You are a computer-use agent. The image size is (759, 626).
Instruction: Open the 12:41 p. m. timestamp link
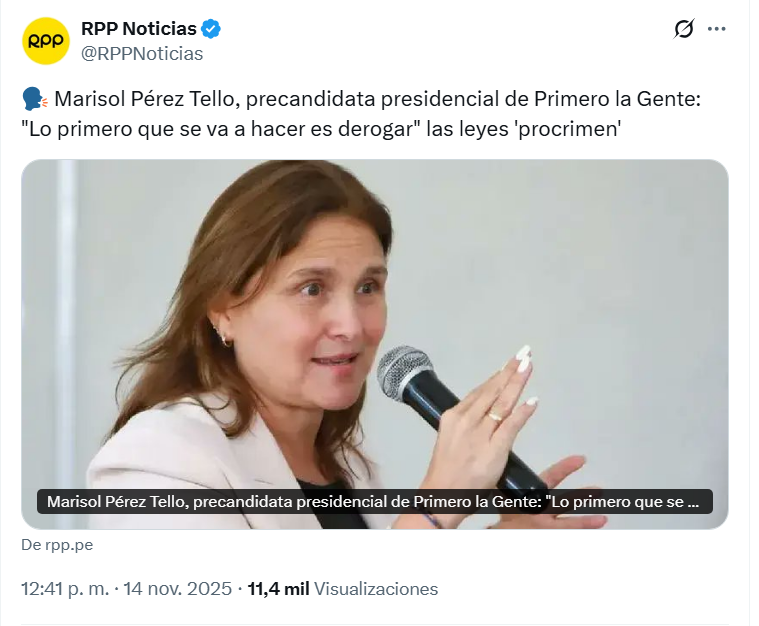click(65, 589)
